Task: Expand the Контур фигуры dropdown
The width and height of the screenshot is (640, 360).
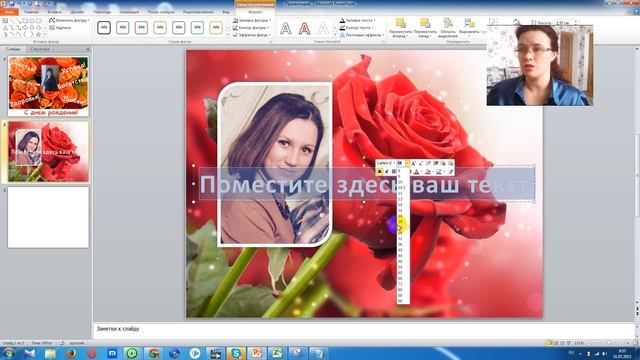Action: coord(251,27)
